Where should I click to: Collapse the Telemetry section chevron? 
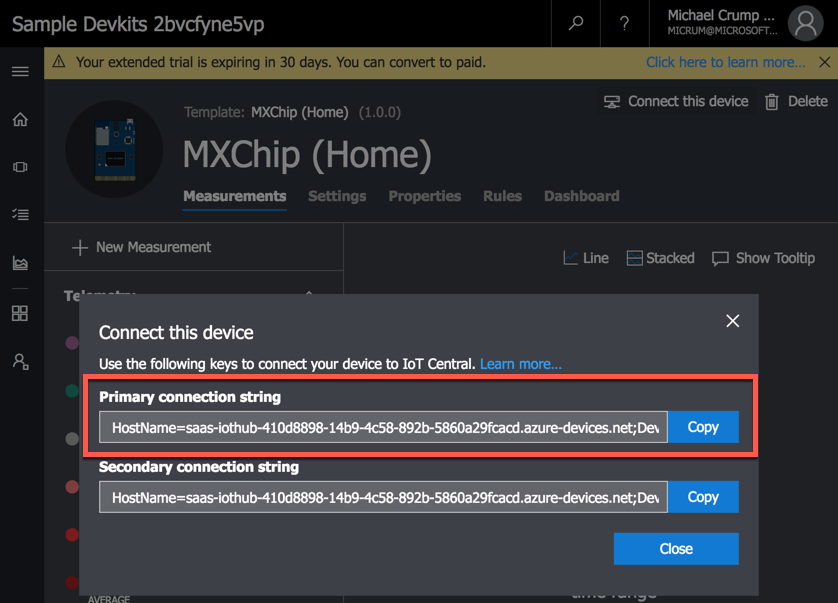pyautogui.click(x=309, y=293)
